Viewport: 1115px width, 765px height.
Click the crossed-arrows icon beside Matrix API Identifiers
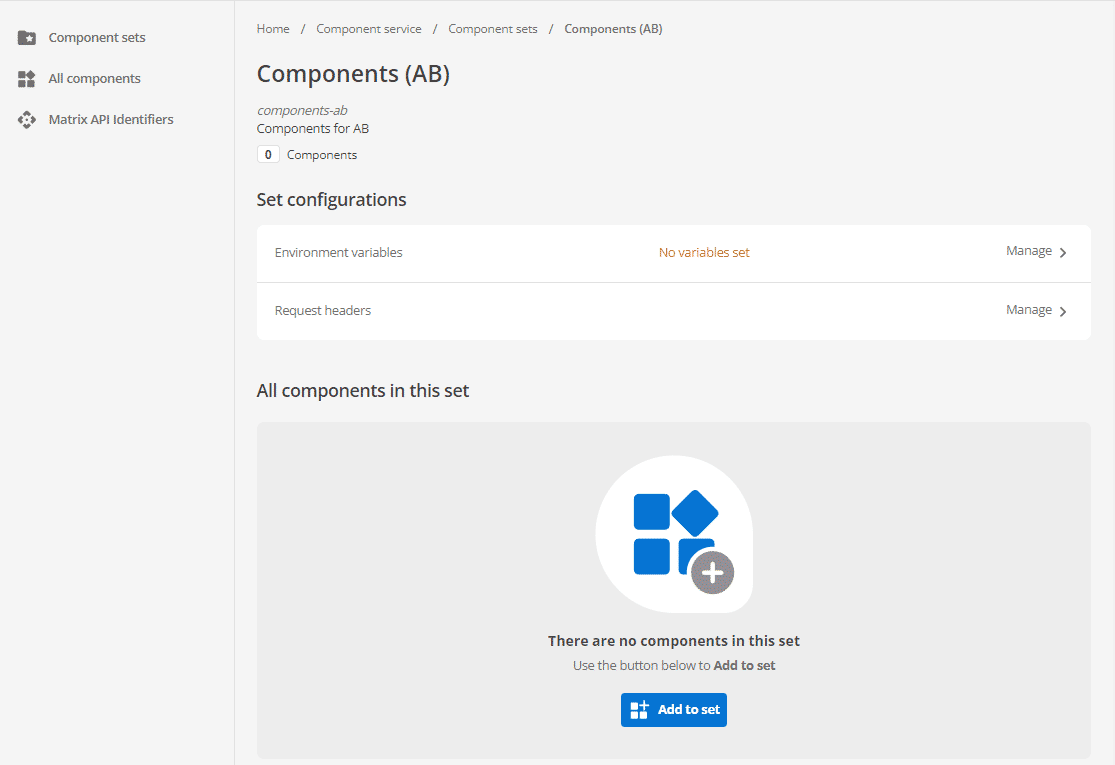27,119
